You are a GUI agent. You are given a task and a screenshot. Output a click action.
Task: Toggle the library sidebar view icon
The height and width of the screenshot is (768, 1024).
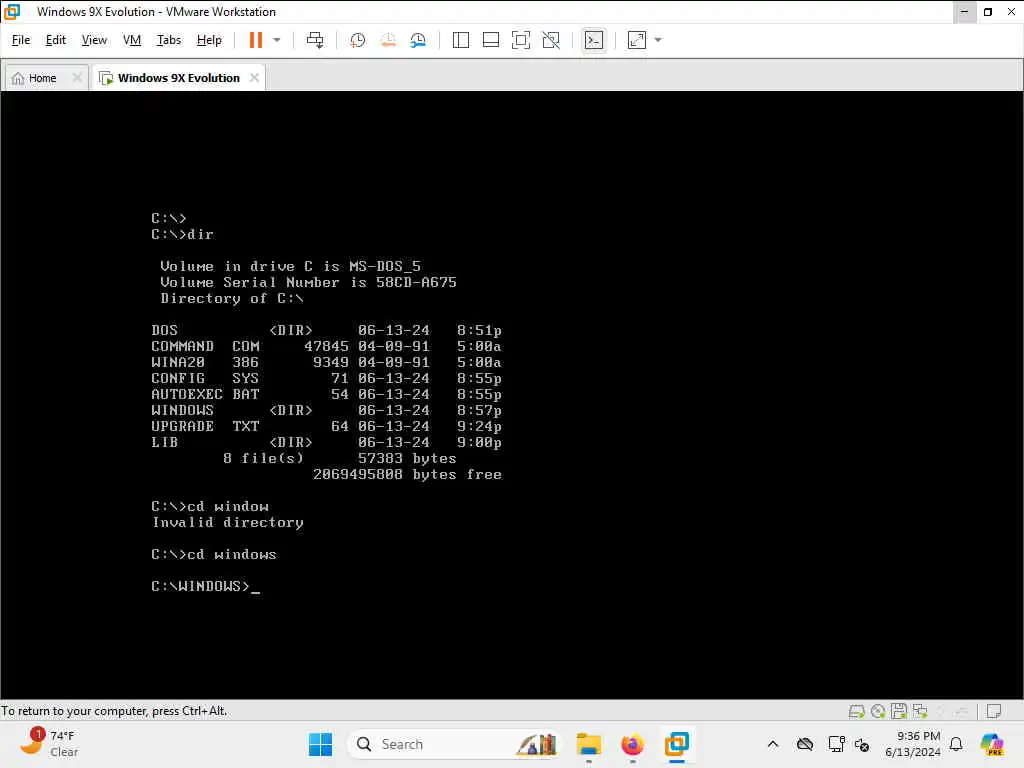[460, 40]
